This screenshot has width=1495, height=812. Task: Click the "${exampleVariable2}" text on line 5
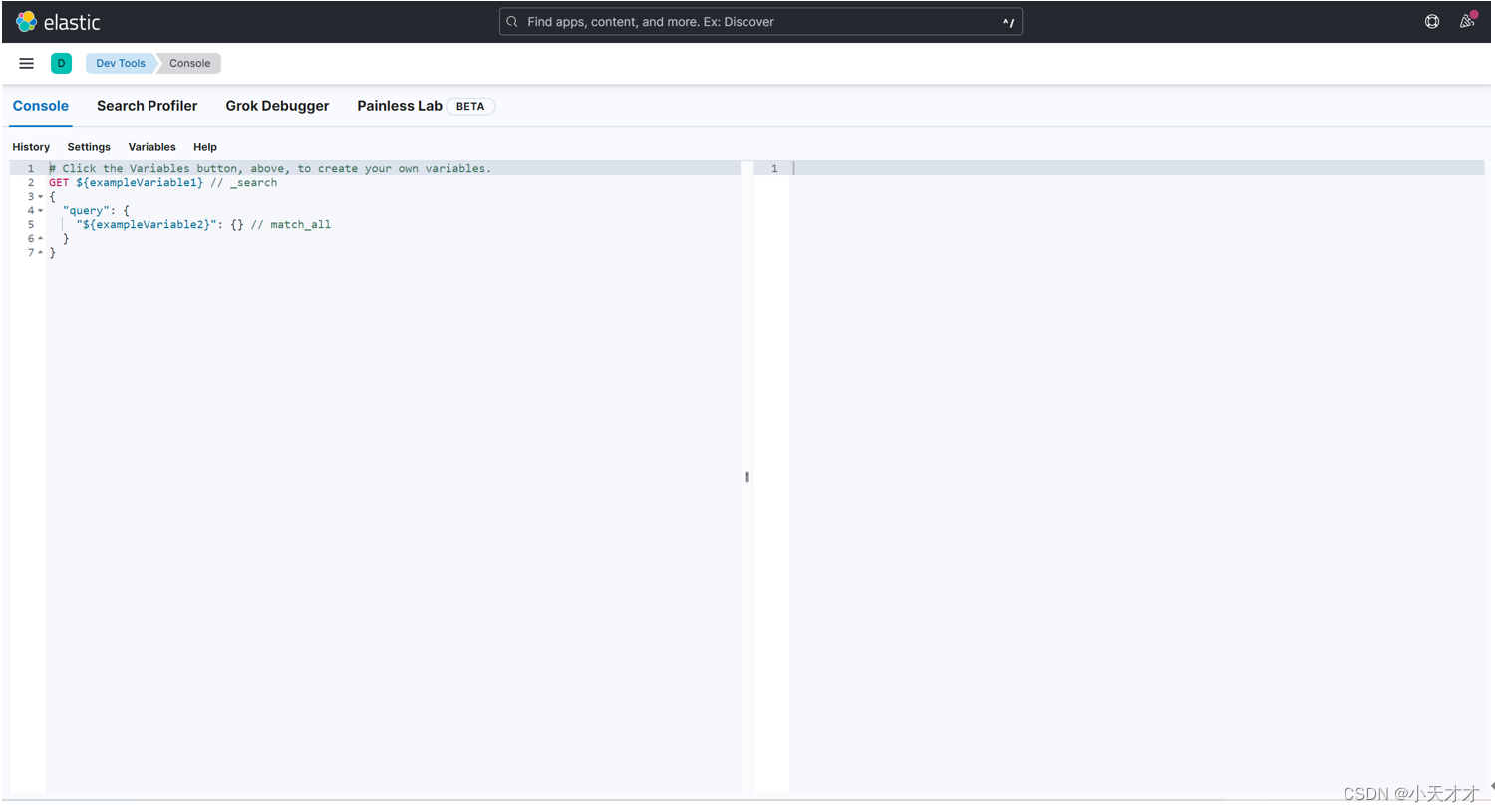pyautogui.click(x=147, y=225)
